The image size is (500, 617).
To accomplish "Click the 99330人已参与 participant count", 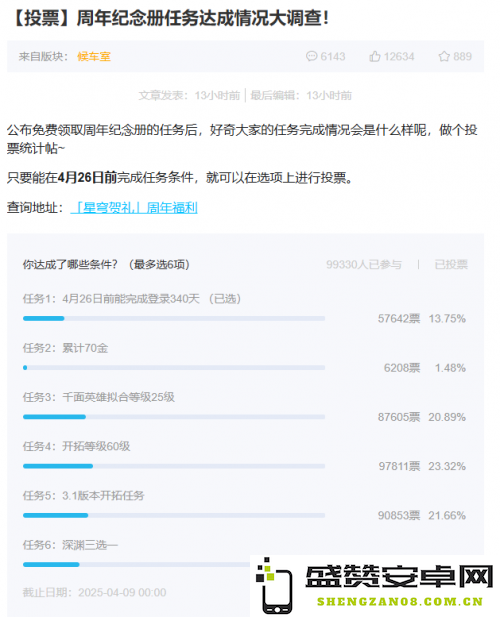I will [364, 264].
